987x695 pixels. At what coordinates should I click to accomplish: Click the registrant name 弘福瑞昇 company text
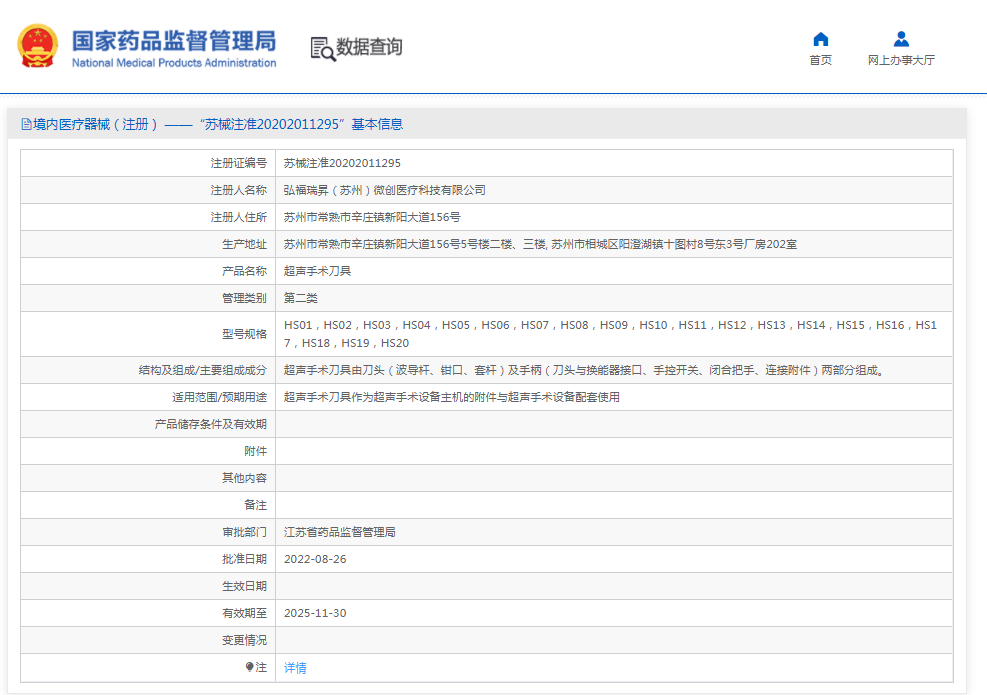384,190
